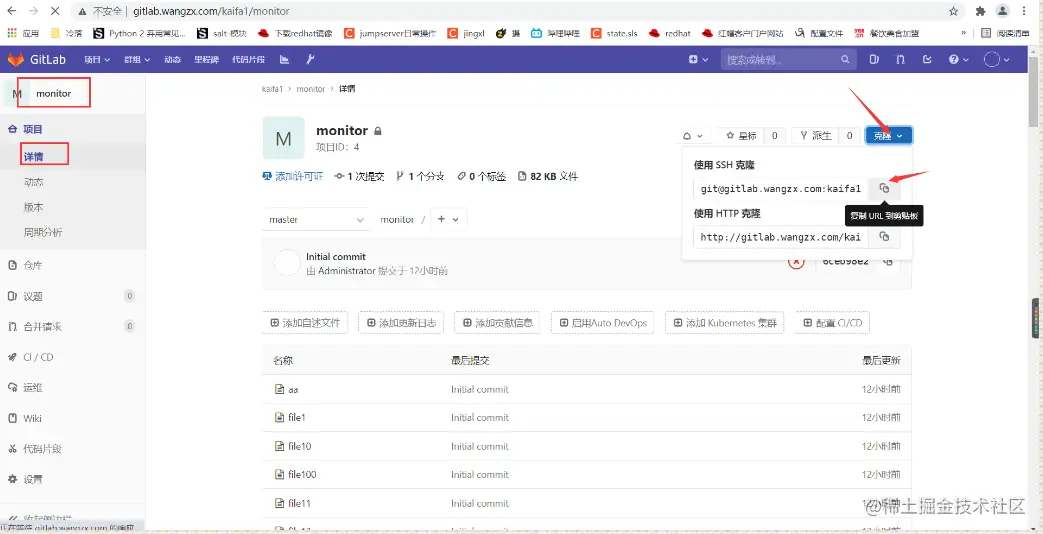1043x534 pixels.
Task: Open the file10 entry in file list
Action: pos(300,446)
